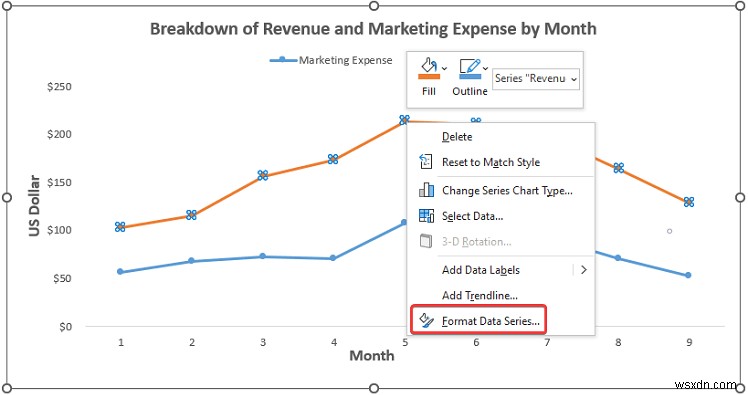The image size is (748, 395).
Task: Select Marketing Expense point at month 3
Action: coord(263,257)
